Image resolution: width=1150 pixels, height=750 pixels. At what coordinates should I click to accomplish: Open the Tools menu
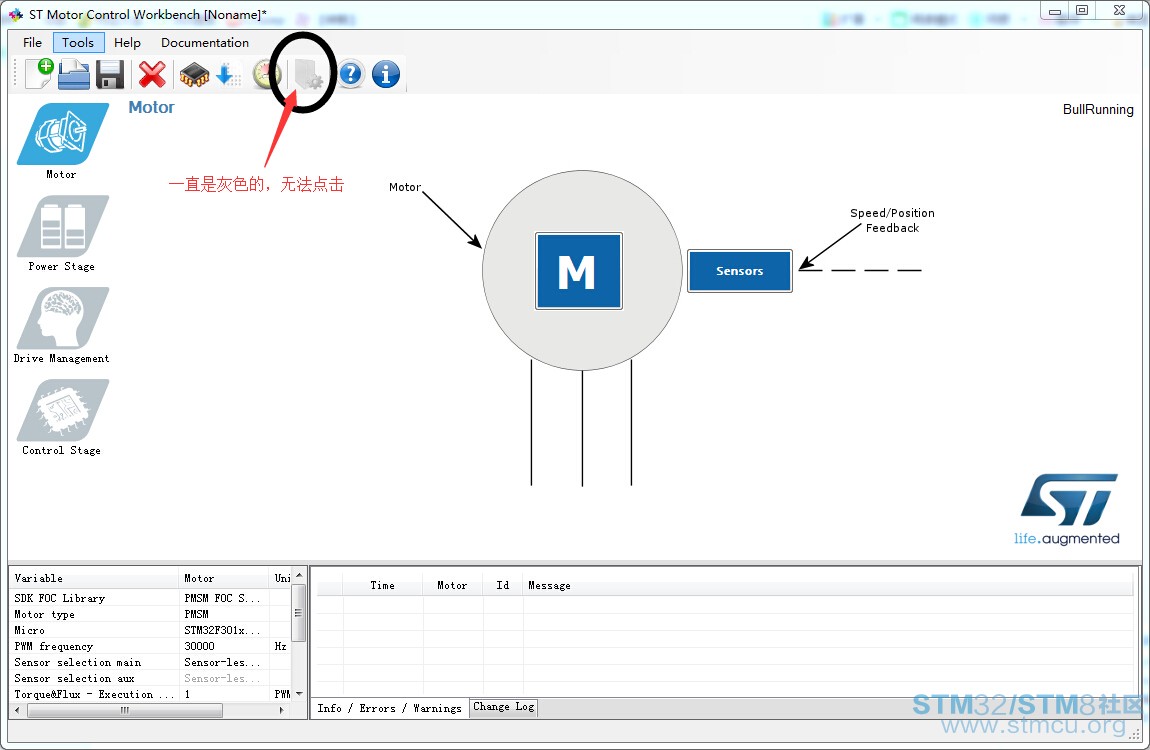coord(78,43)
